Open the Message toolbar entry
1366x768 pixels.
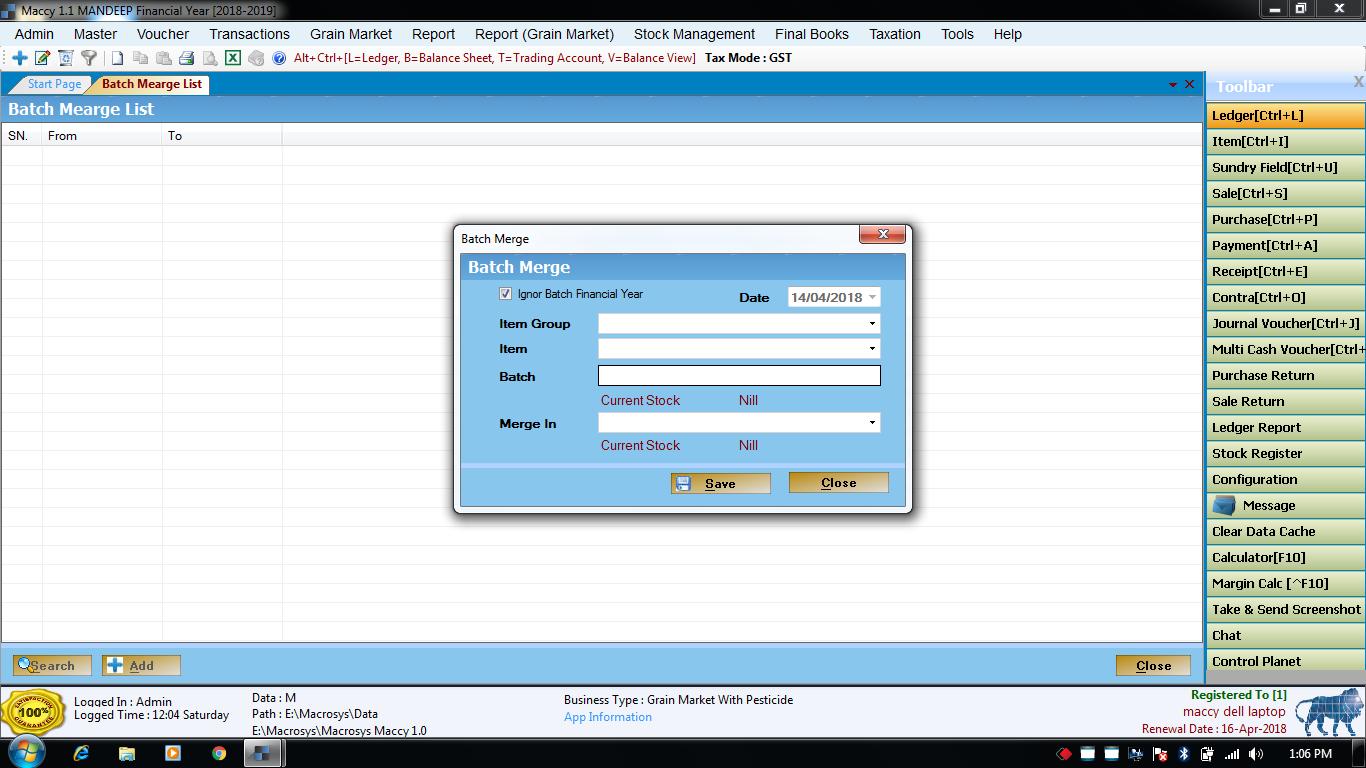tap(1285, 505)
